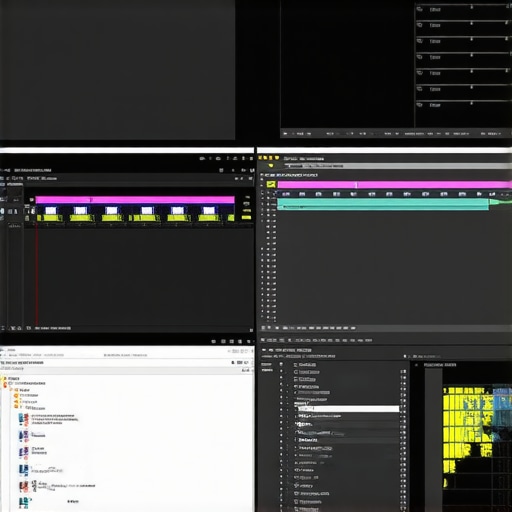Click bottom slider handle in top-right panel
The width and height of the screenshot is (512, 512).
coord(471,103)
